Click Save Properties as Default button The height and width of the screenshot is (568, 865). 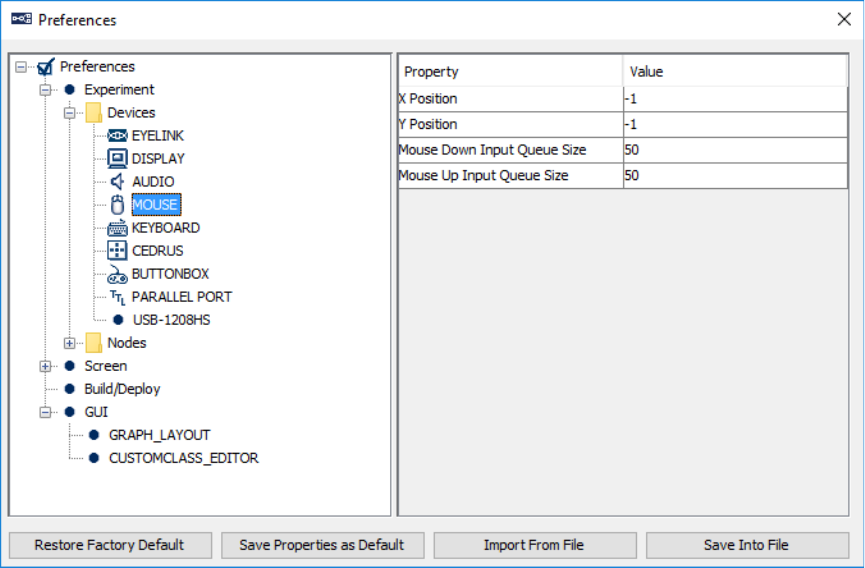pyautogui.click(x=323, y=545)
